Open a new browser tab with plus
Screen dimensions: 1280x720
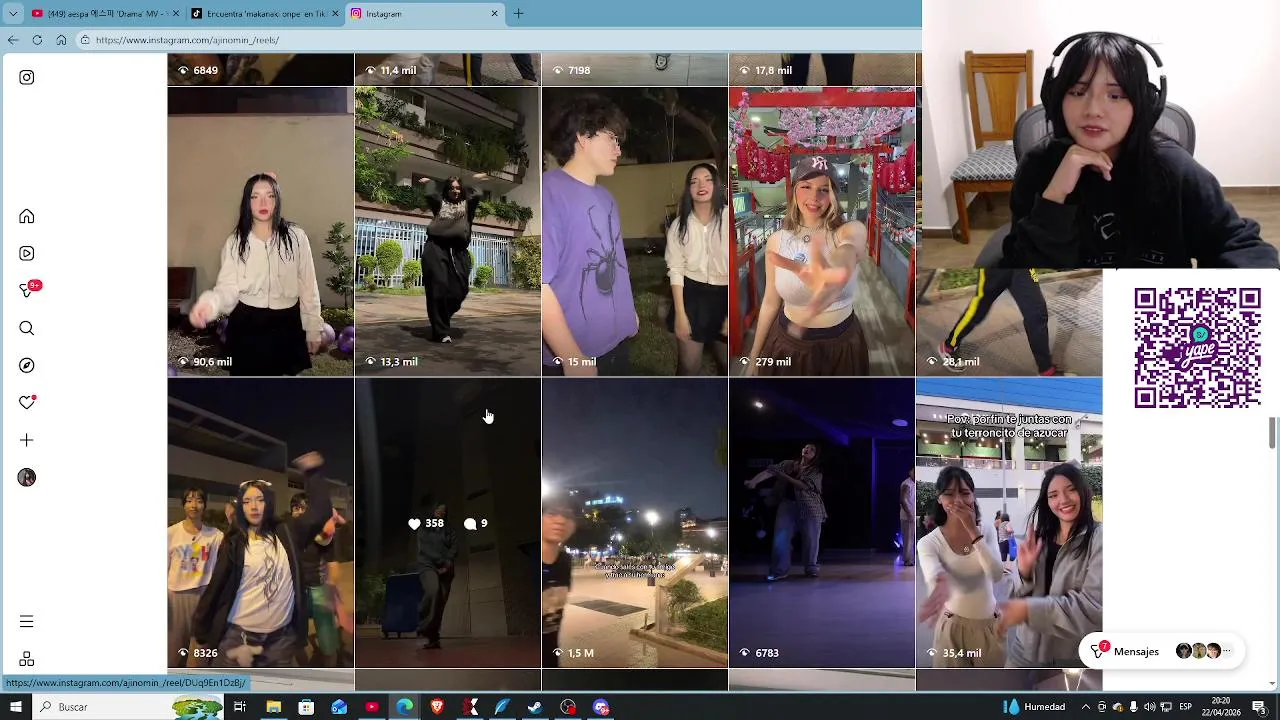point(518,14)
